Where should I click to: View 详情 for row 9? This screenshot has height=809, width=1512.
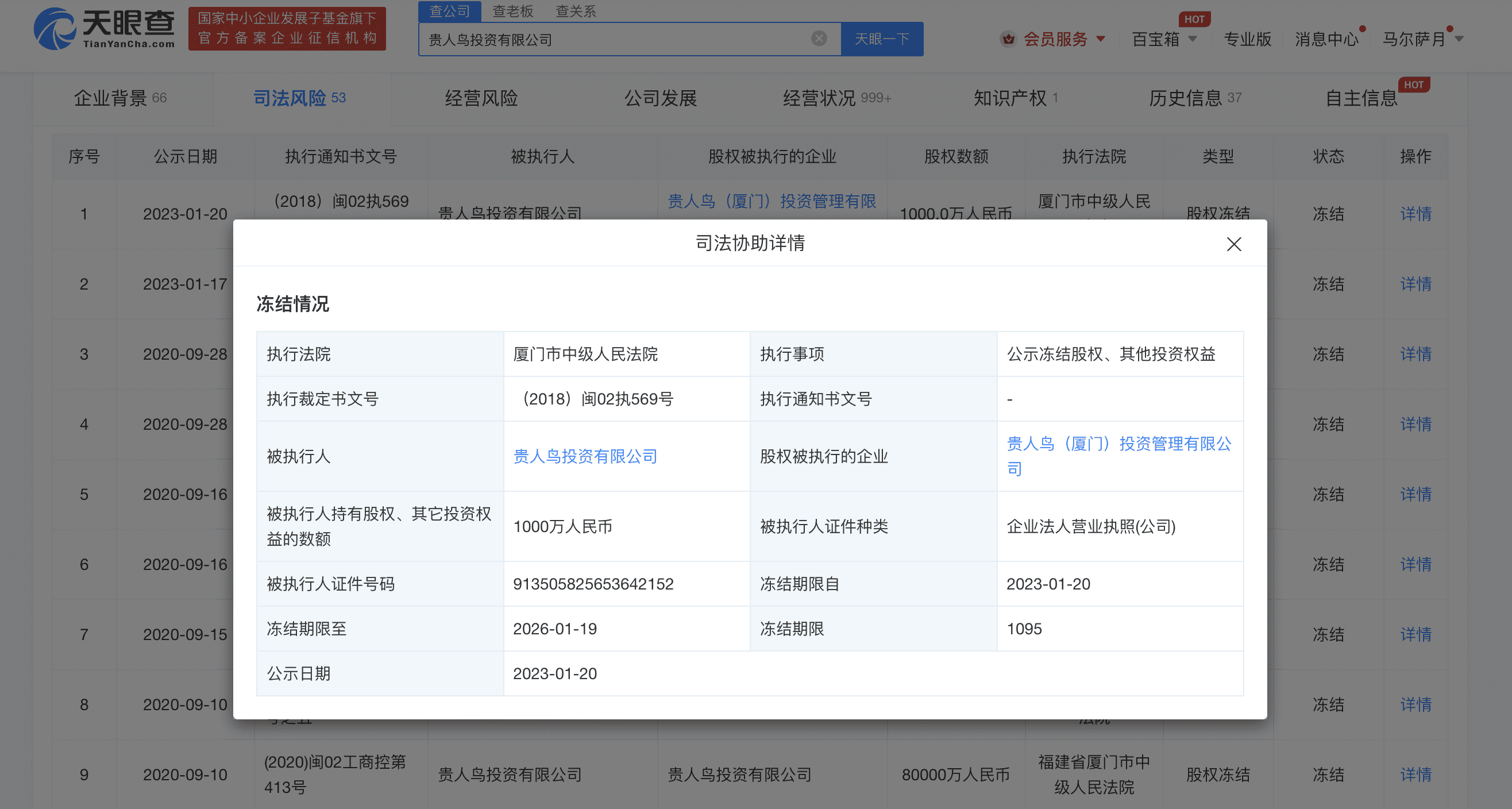pyautogui.click(x=1415, y=775)
